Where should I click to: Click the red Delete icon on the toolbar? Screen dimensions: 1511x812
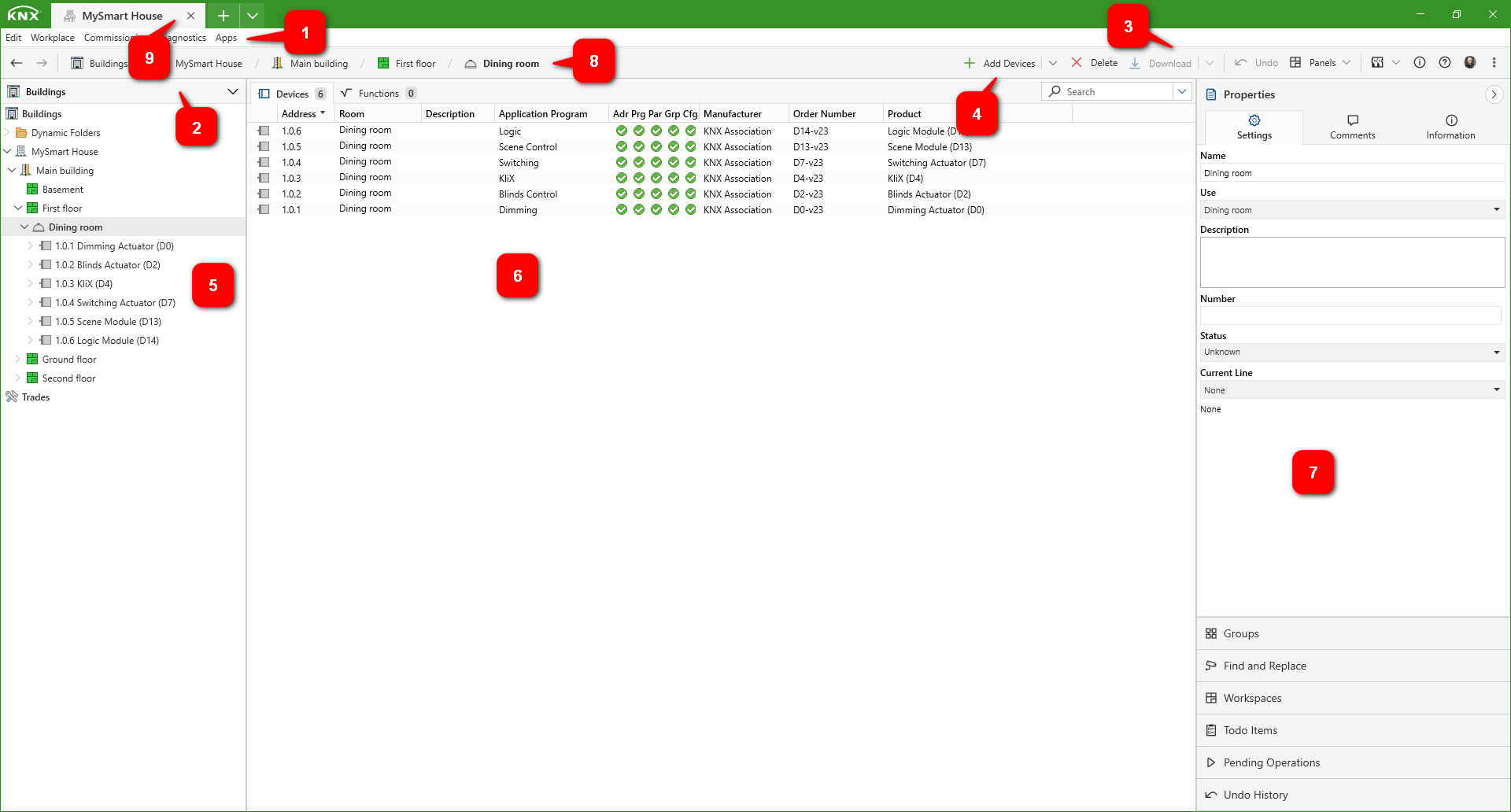click(x=1077, y=63)
